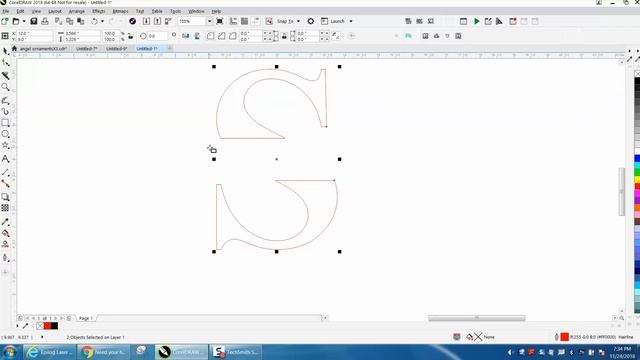Switch to angel ornament document tab
Viewport: 640px width, 360px height.
43,49
